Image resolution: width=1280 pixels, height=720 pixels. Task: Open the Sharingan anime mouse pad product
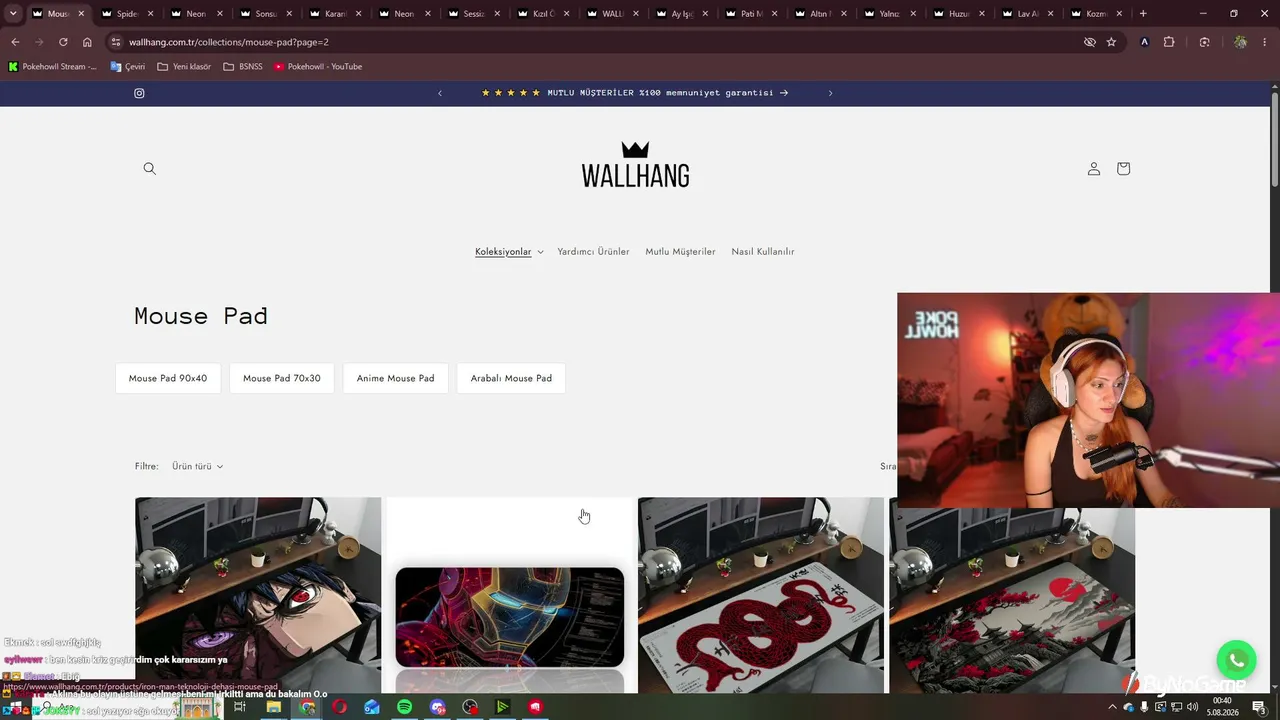point(258,596)
